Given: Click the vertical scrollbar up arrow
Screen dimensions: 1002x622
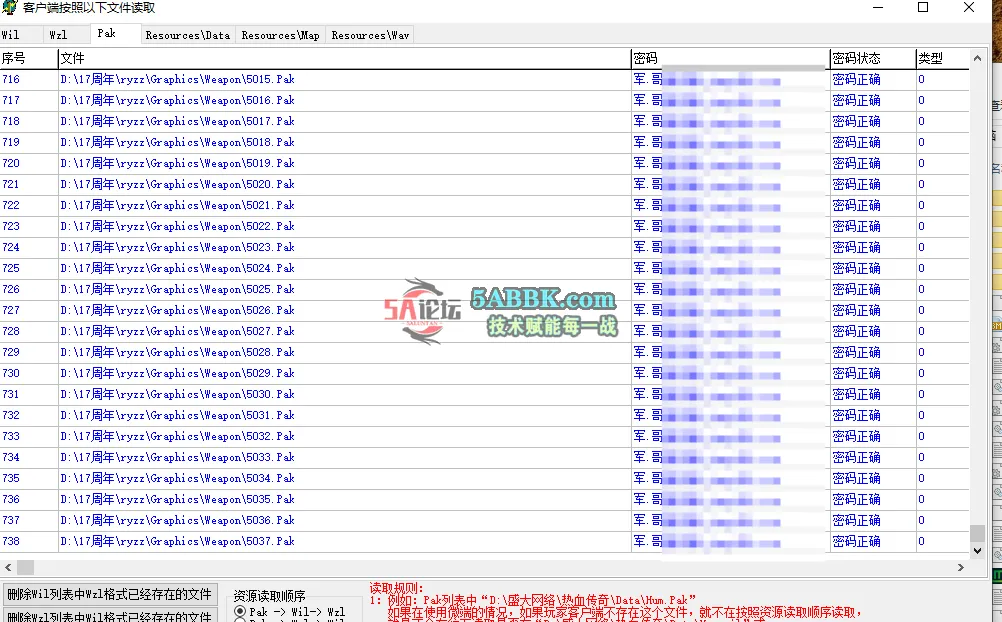Looking at the screenshot, I should coord(977,58).
